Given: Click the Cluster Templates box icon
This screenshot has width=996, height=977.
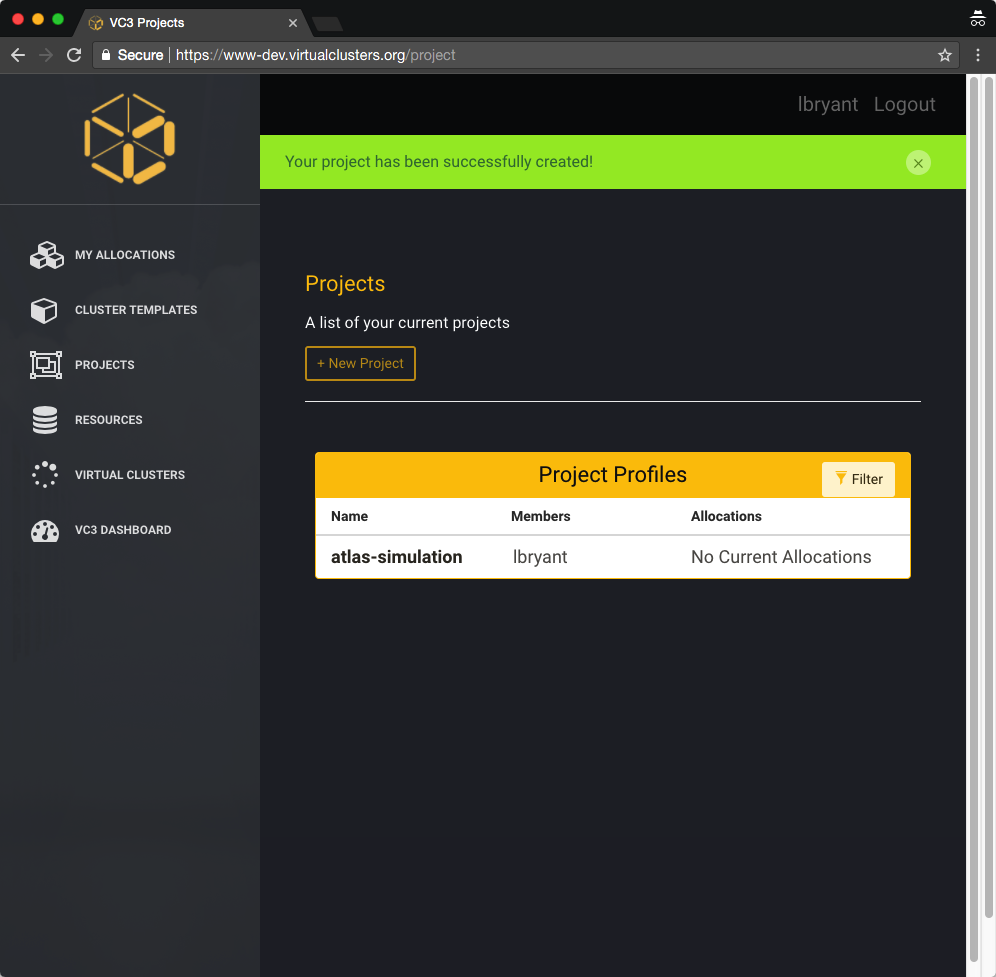Looking at the screenshot, I should click(44, 310).
